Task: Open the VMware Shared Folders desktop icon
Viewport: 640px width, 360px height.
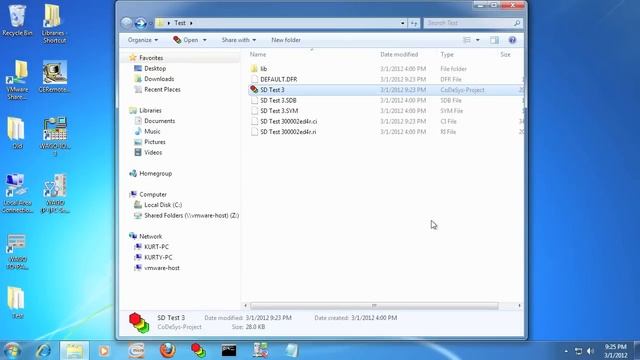Action: 18,80
